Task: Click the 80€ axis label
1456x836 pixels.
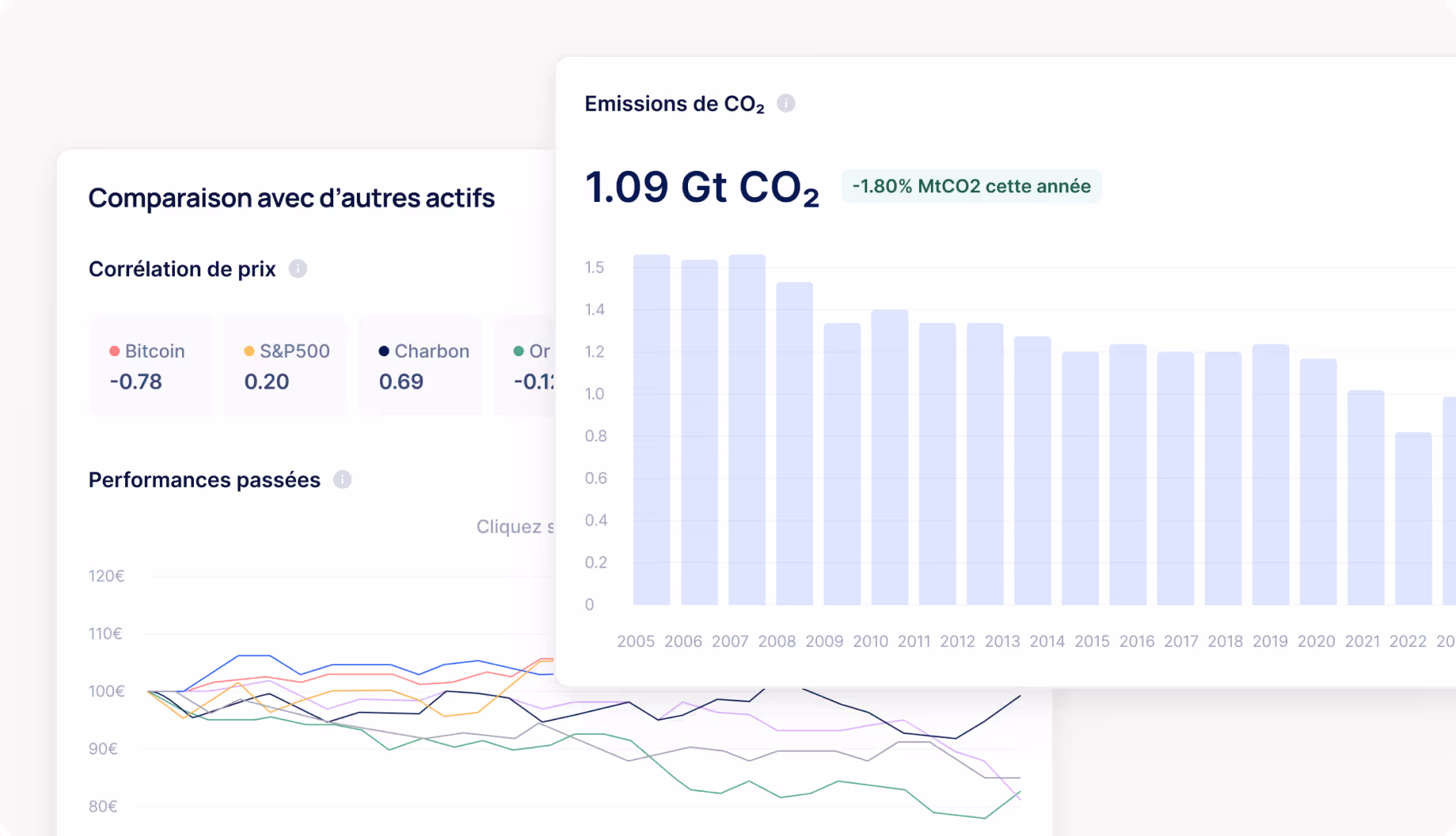Action: coord(103,807)
